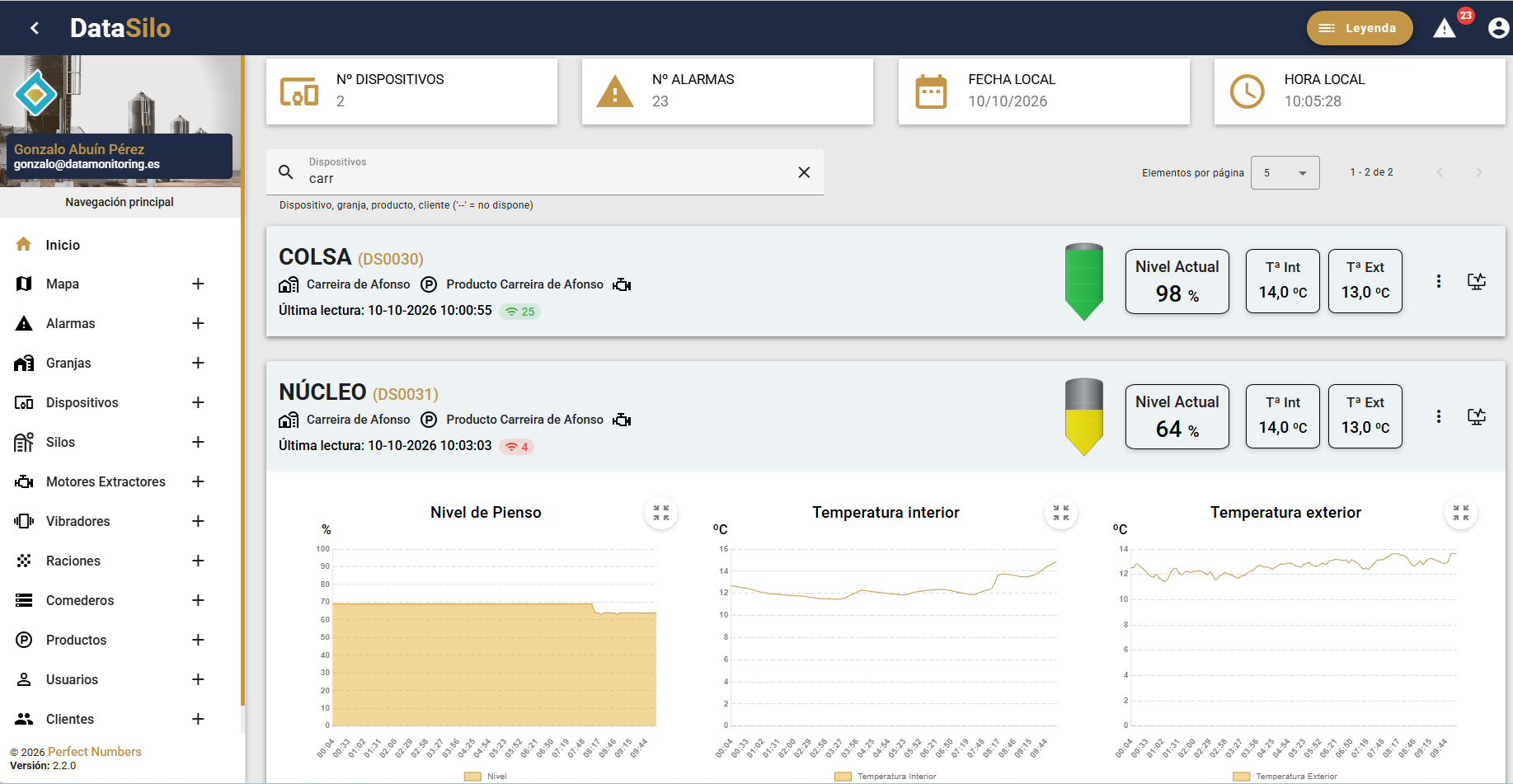
Task: Expand the Motores Extractores menu section
Action: pos(198,481)
